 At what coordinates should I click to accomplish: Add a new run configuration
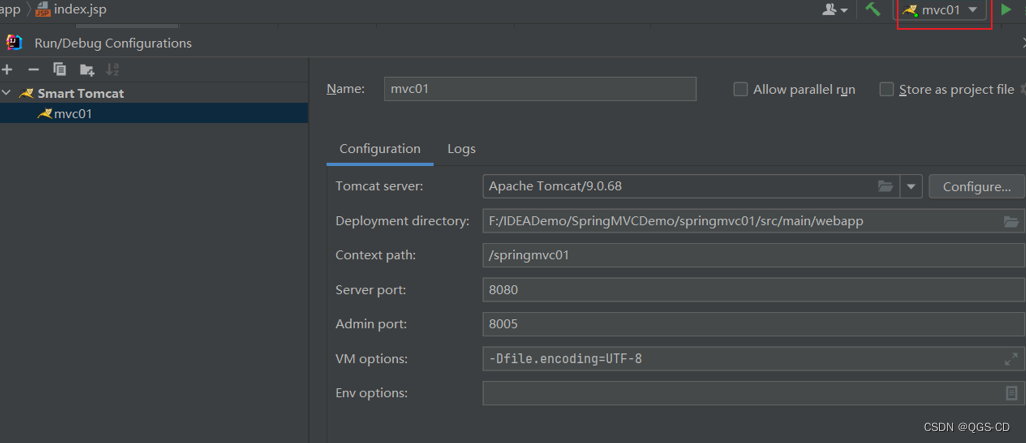tap(7, 70)
